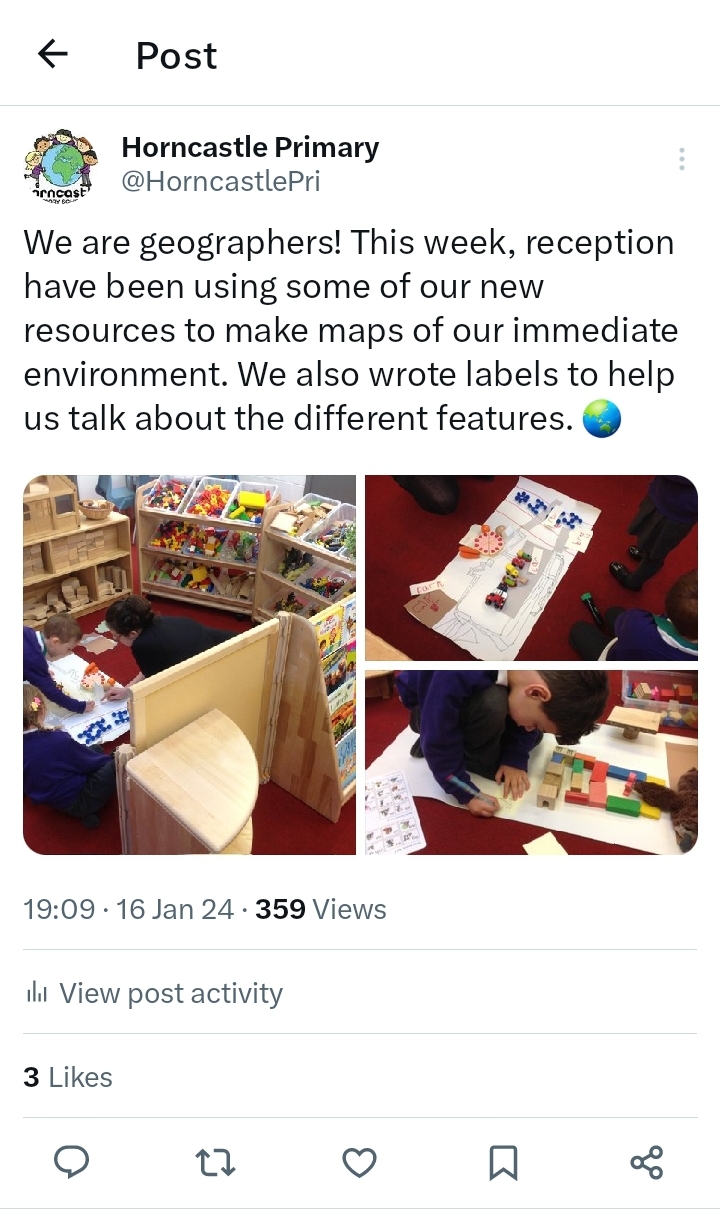
Task: Open the boy building blocks photo
Action: pos(531,762)
